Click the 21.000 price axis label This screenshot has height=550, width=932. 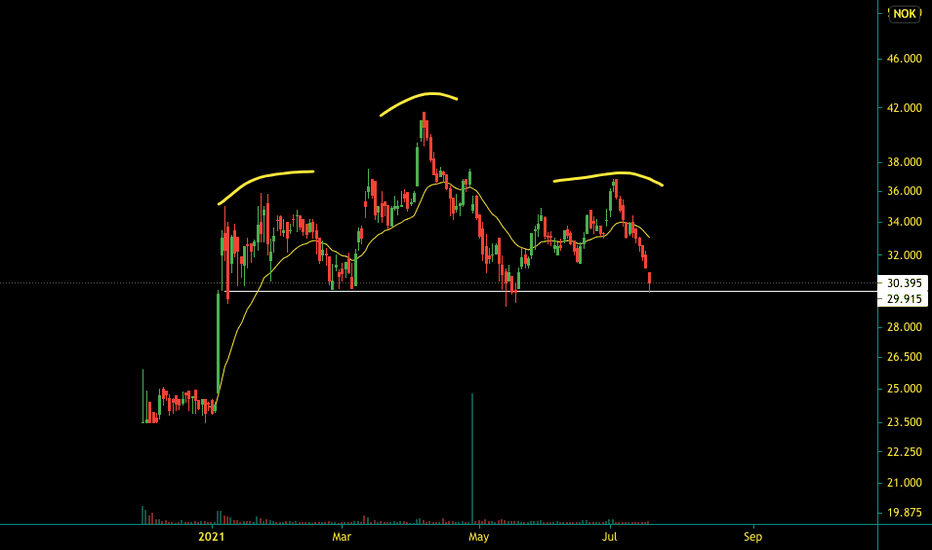(x=904, y=483)
